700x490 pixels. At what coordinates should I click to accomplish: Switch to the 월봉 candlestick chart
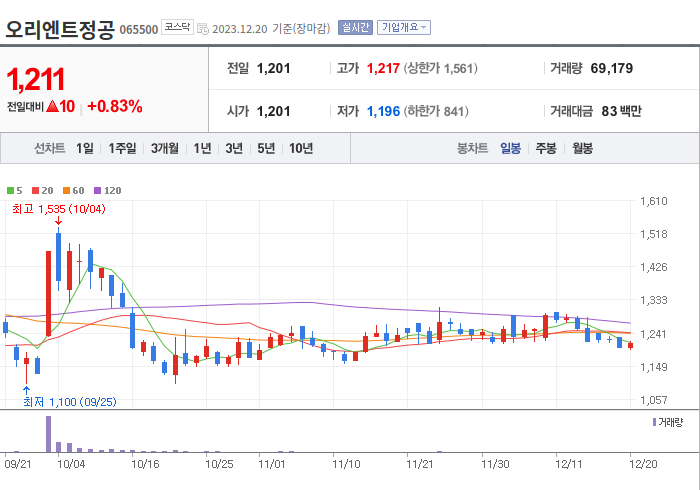(583, 148)
